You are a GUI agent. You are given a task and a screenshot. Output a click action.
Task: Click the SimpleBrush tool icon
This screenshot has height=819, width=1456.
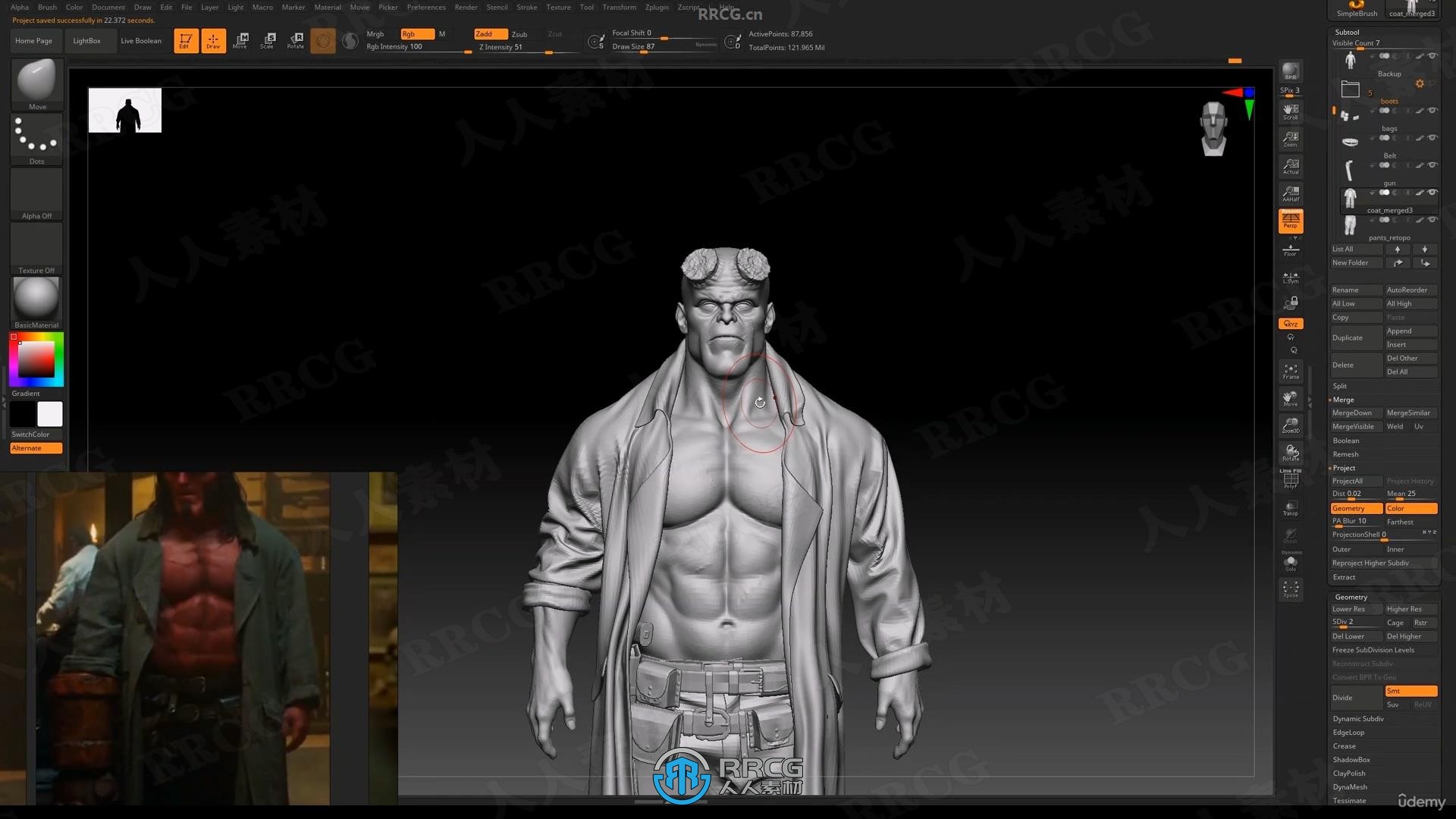point(1357,9)
